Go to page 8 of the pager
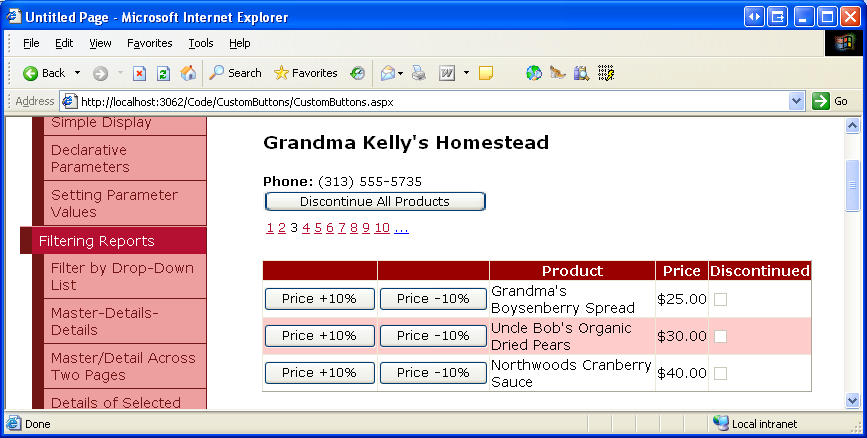Image resolution: width=867 pixels, height=438 pixels. pos(354,228)
